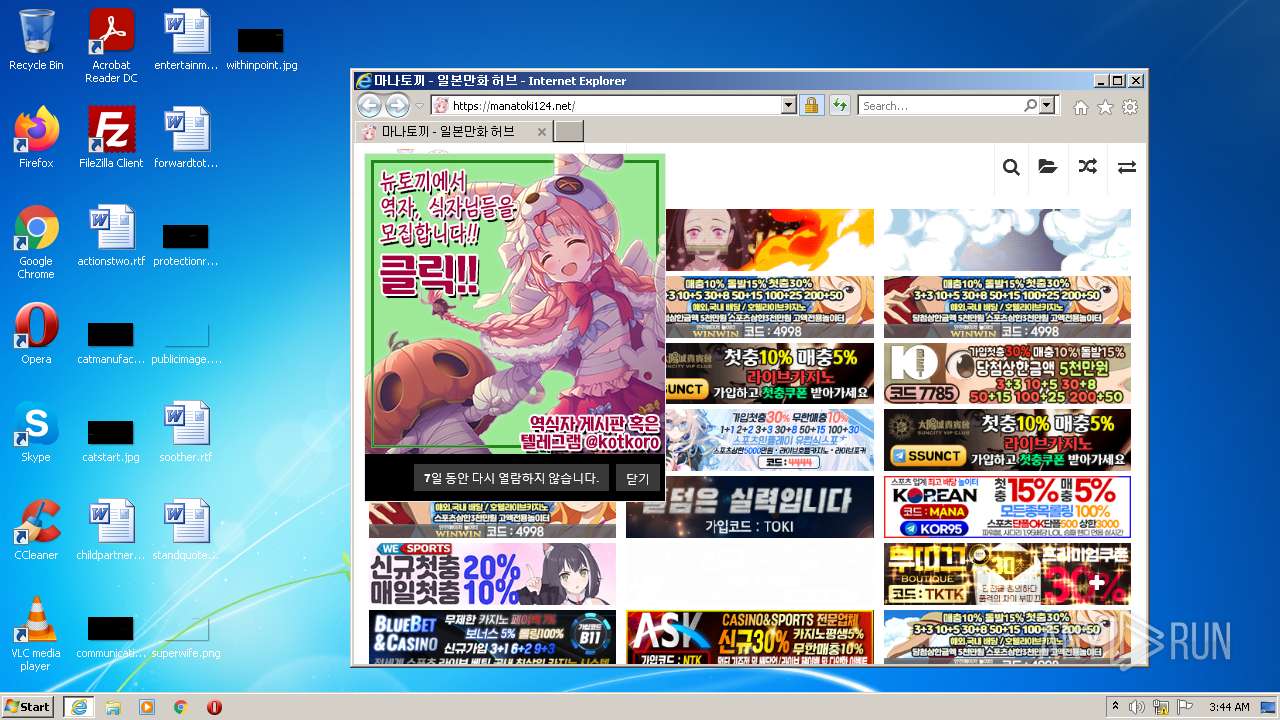The height and width of the screenshot is (720, 1280).
Task: Click the site swap arrows icon
Action: pos(1127,167)
